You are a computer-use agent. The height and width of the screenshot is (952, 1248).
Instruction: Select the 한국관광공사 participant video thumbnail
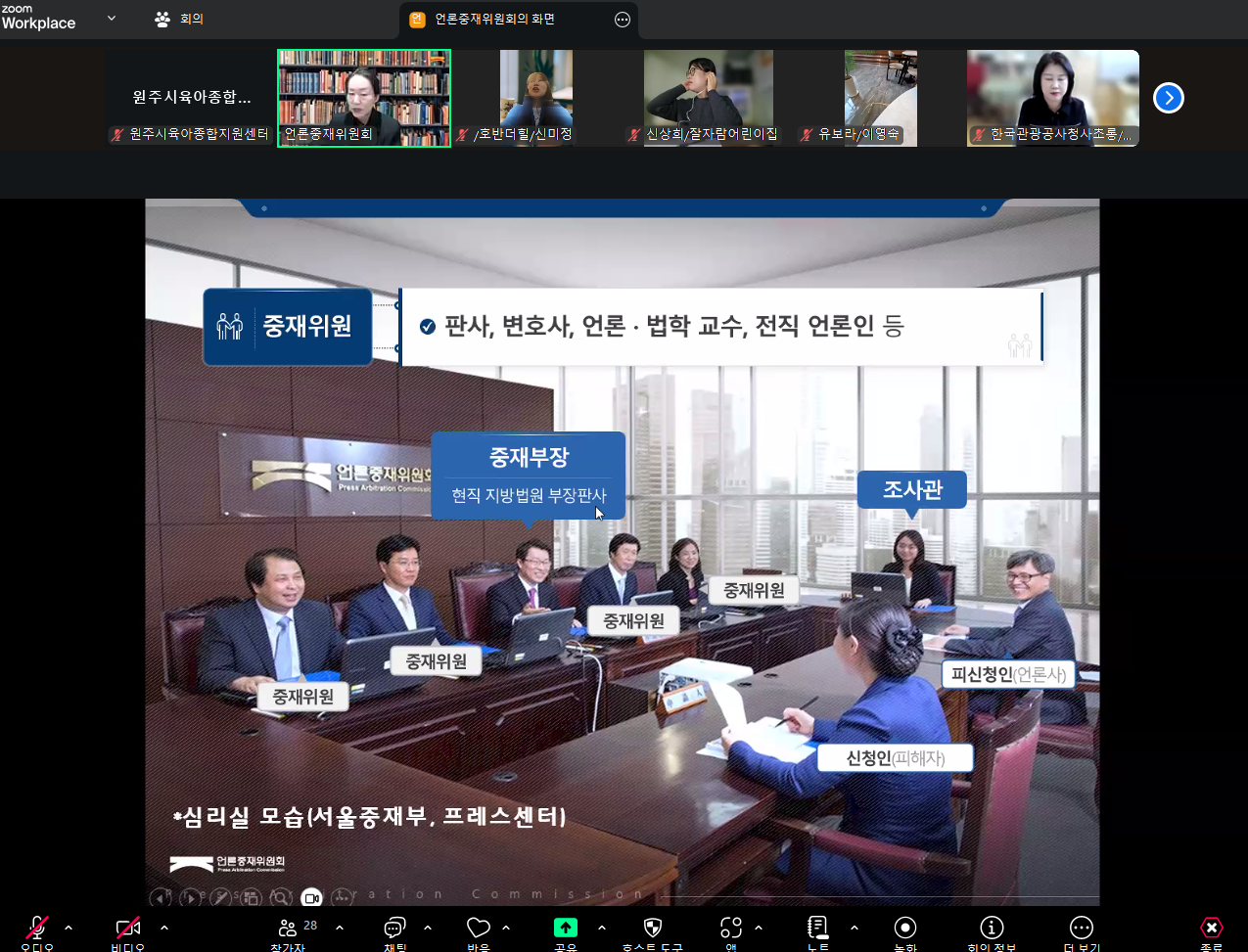point(1052,98)
